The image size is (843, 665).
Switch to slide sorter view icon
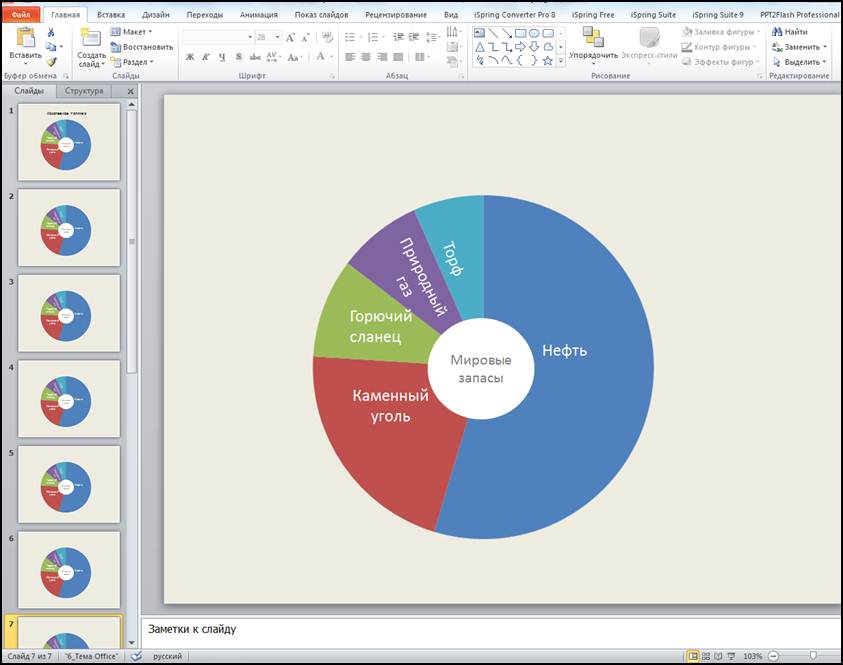(x=706, y=656)
